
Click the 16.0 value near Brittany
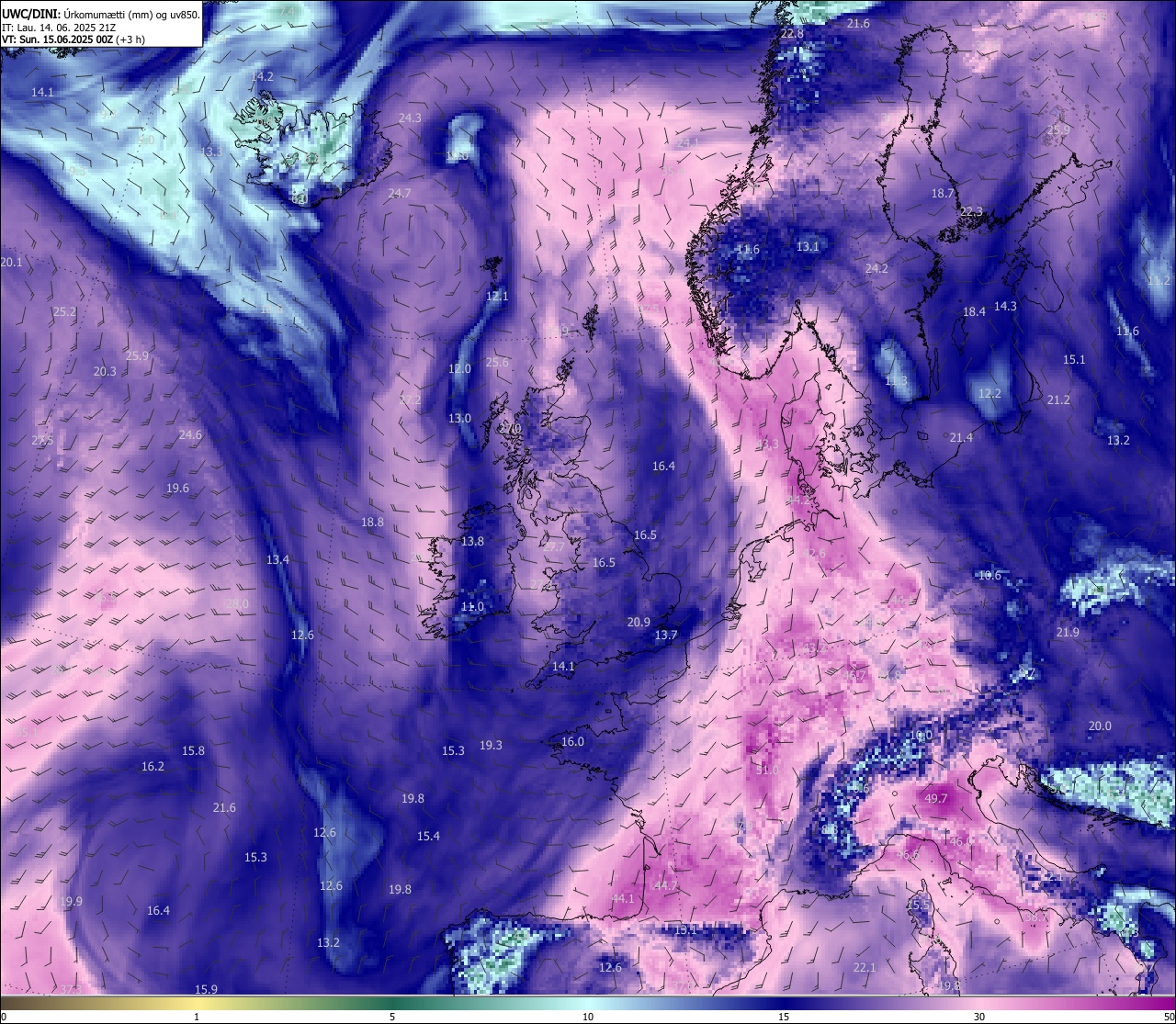pos(572,742)
